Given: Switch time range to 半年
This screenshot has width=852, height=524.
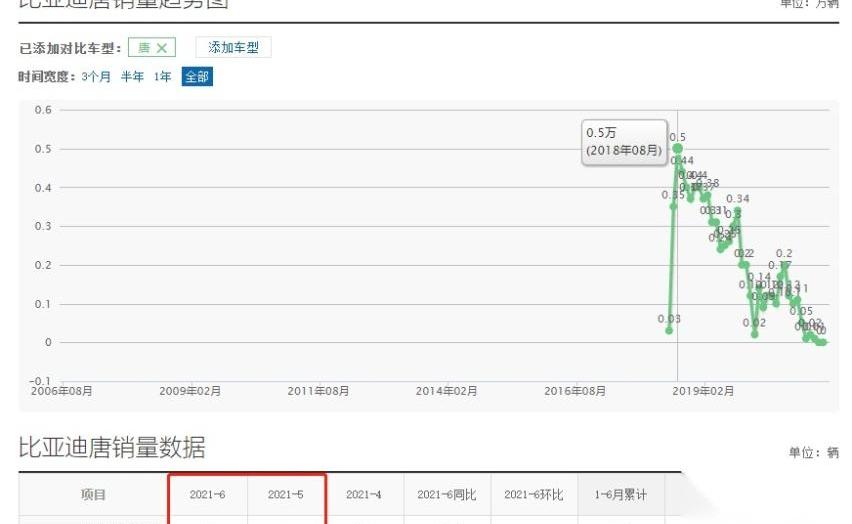Looking at the screenshot, I should click(x=132, y=77).
